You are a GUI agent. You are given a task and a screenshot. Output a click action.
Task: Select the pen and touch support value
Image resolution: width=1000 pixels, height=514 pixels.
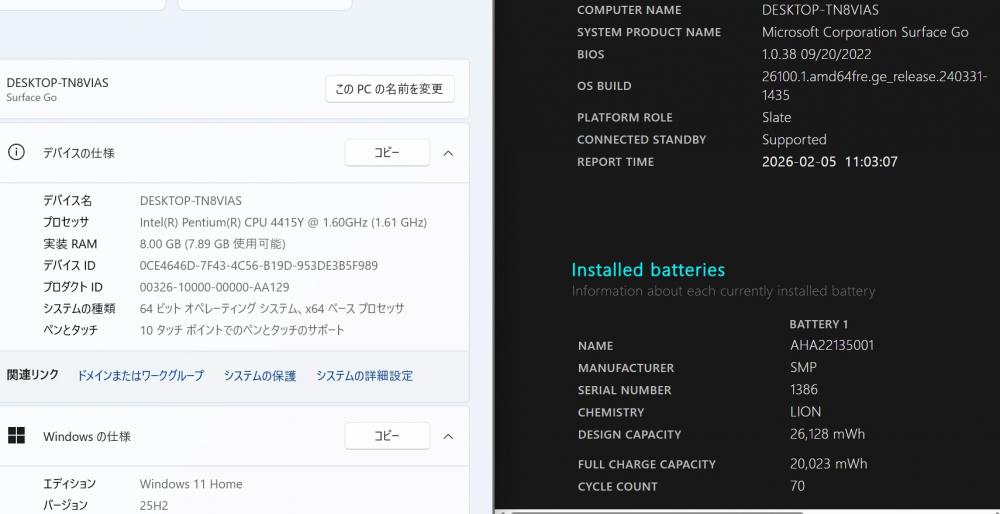[x=242, y=330]
